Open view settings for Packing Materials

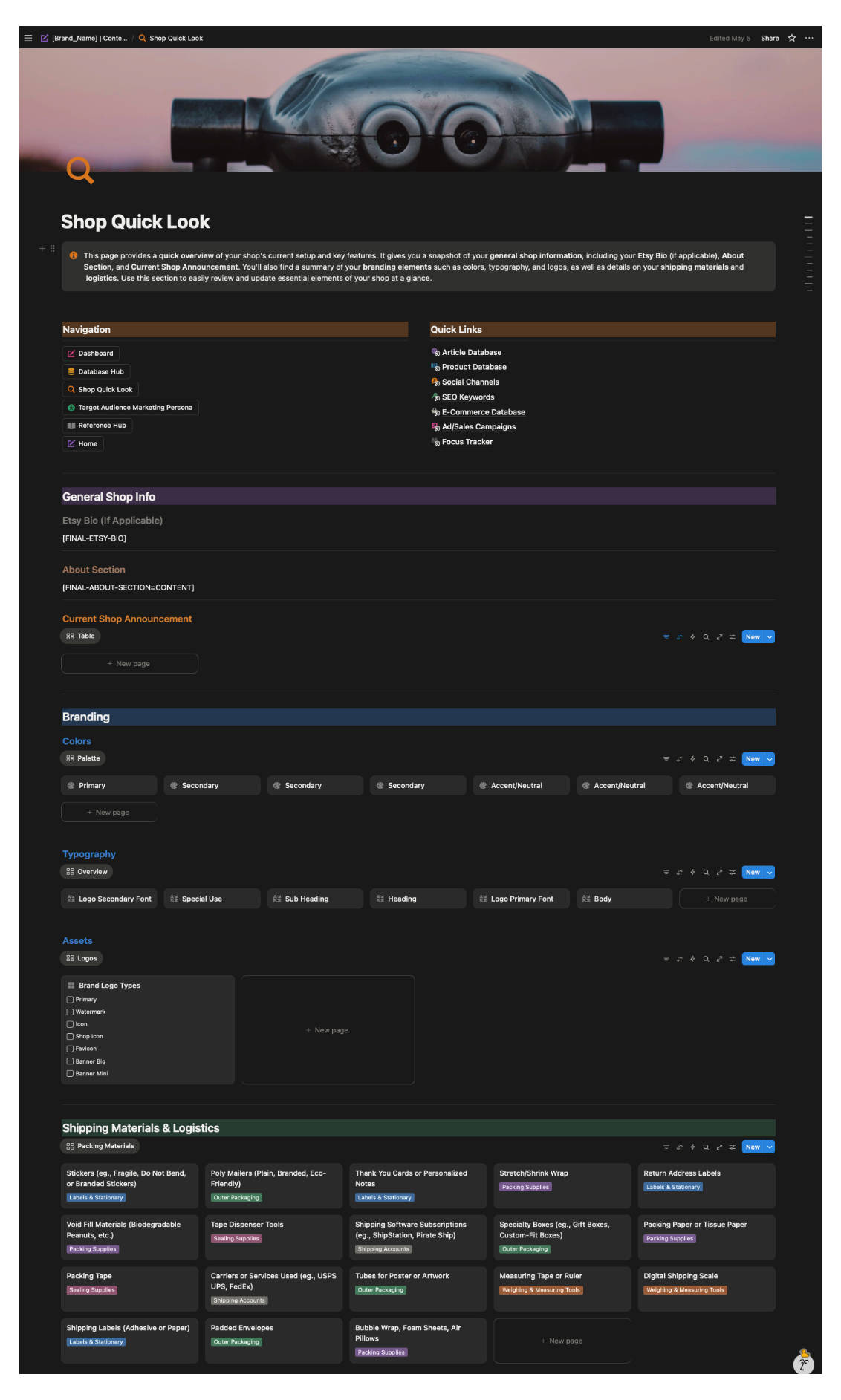(x=733, y=1147)
